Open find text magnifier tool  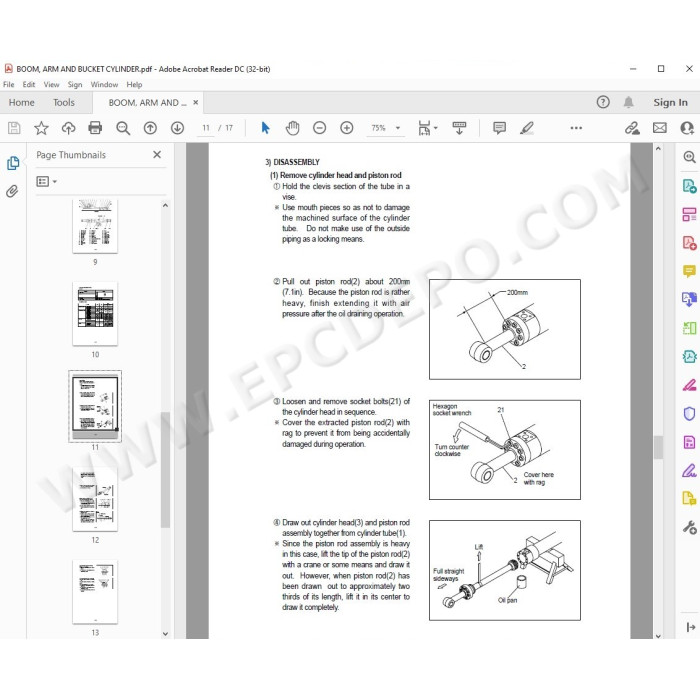(x=123, y=128)
